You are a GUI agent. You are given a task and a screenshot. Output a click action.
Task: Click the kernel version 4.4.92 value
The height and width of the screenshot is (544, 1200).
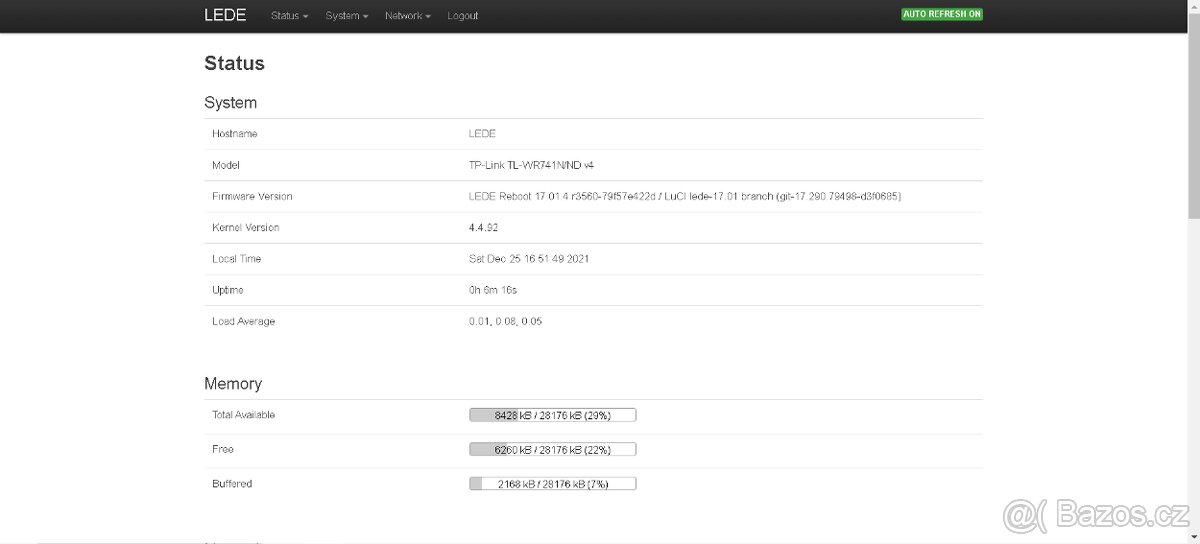tap(486, 228)
